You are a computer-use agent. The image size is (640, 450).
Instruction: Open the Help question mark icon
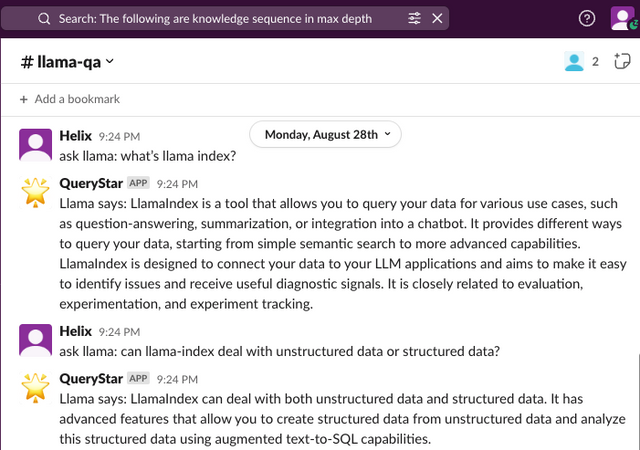pyautogui.click(x=587, y=19)
